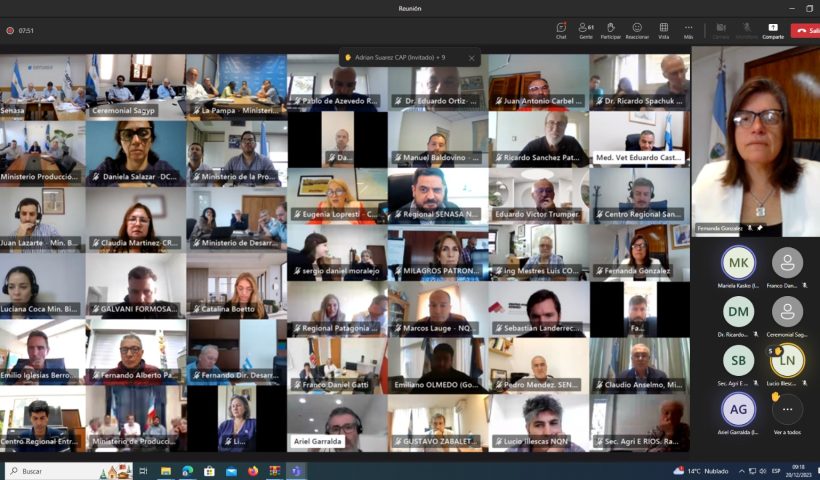
Task: Select the MK Mariela Kasko participant avatar
Action: point(738,263)
